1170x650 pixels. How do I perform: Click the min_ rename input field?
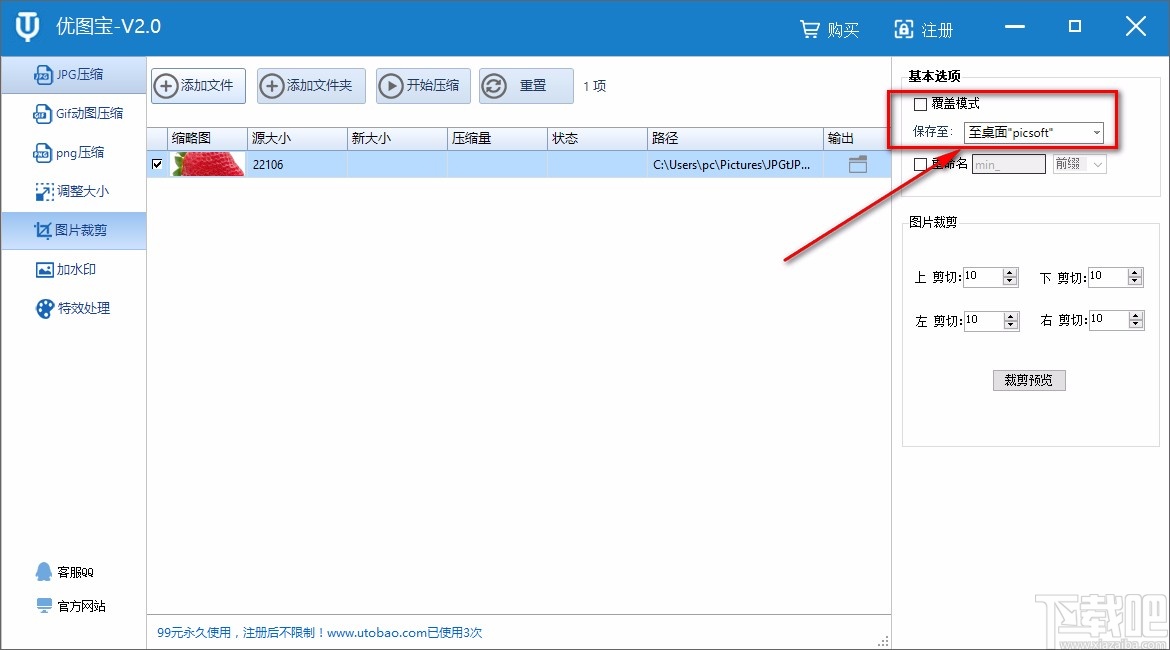[x=1009, y=164]
